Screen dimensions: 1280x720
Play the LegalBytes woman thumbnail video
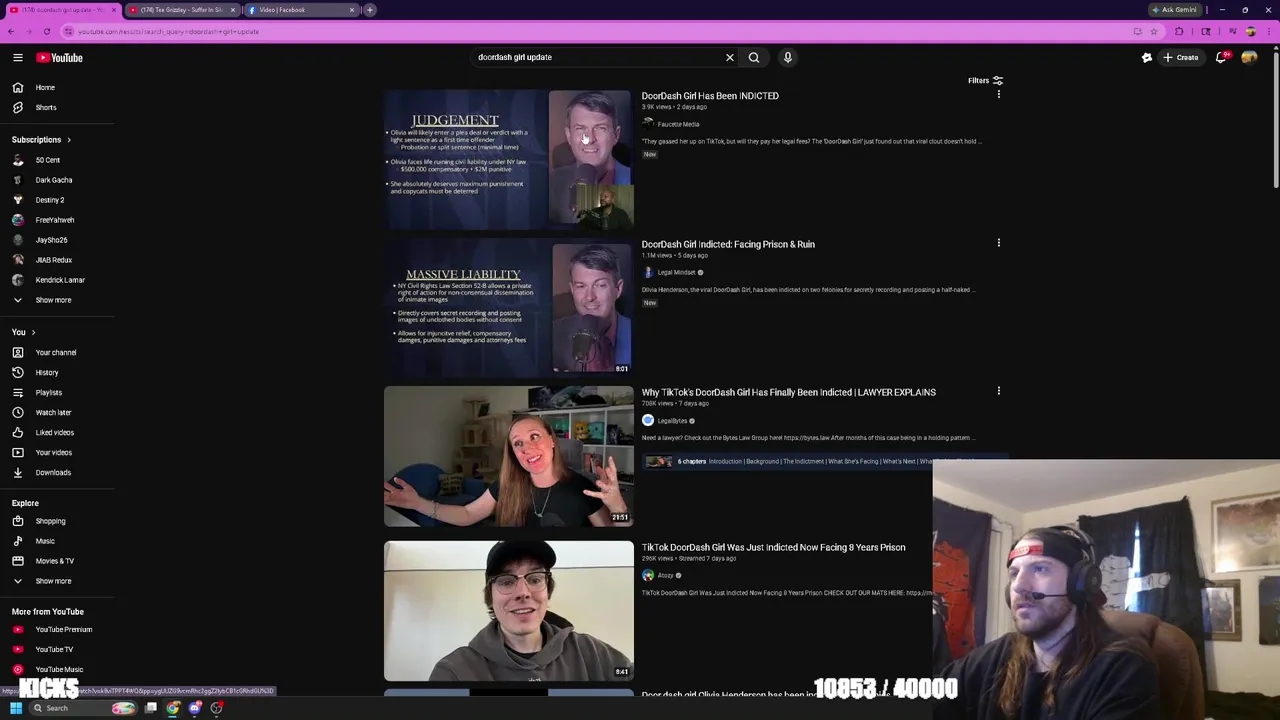click(x=508, y=456)
